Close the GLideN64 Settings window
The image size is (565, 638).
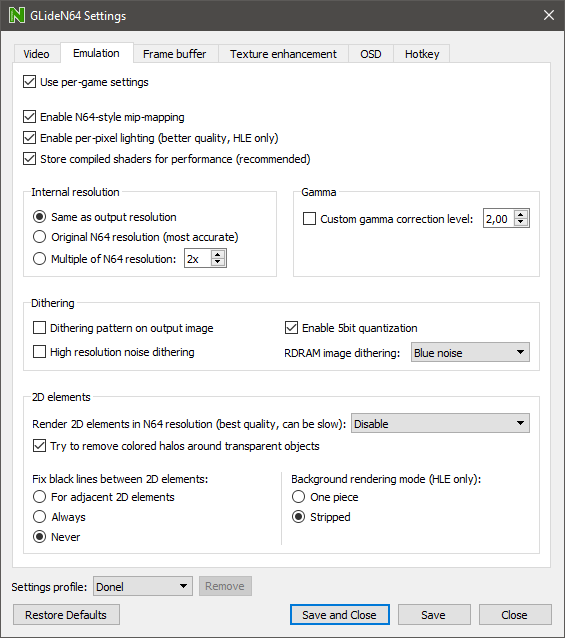(x=549, y=15)
